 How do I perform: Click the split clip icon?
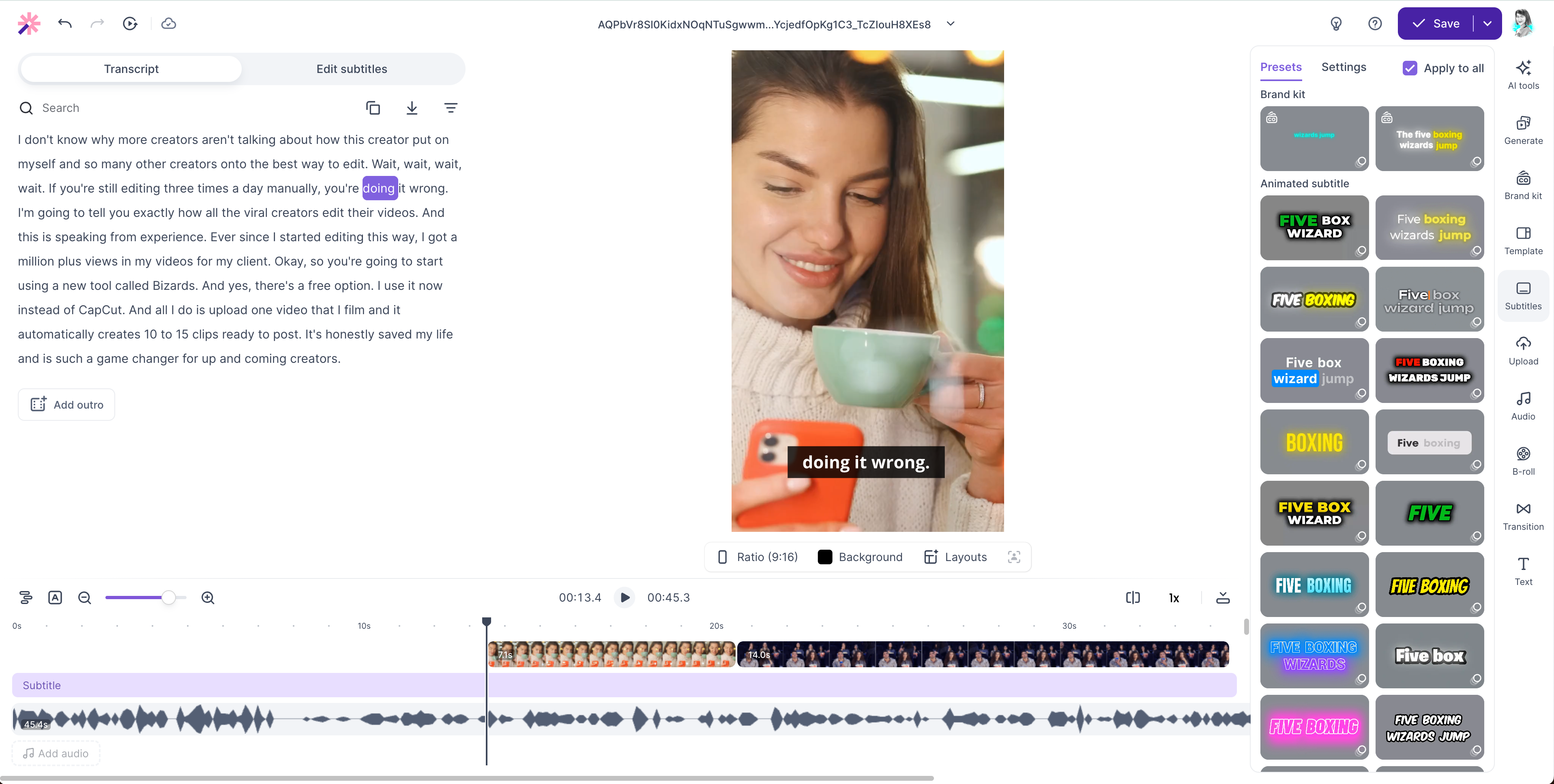[x=1132, y=598]
